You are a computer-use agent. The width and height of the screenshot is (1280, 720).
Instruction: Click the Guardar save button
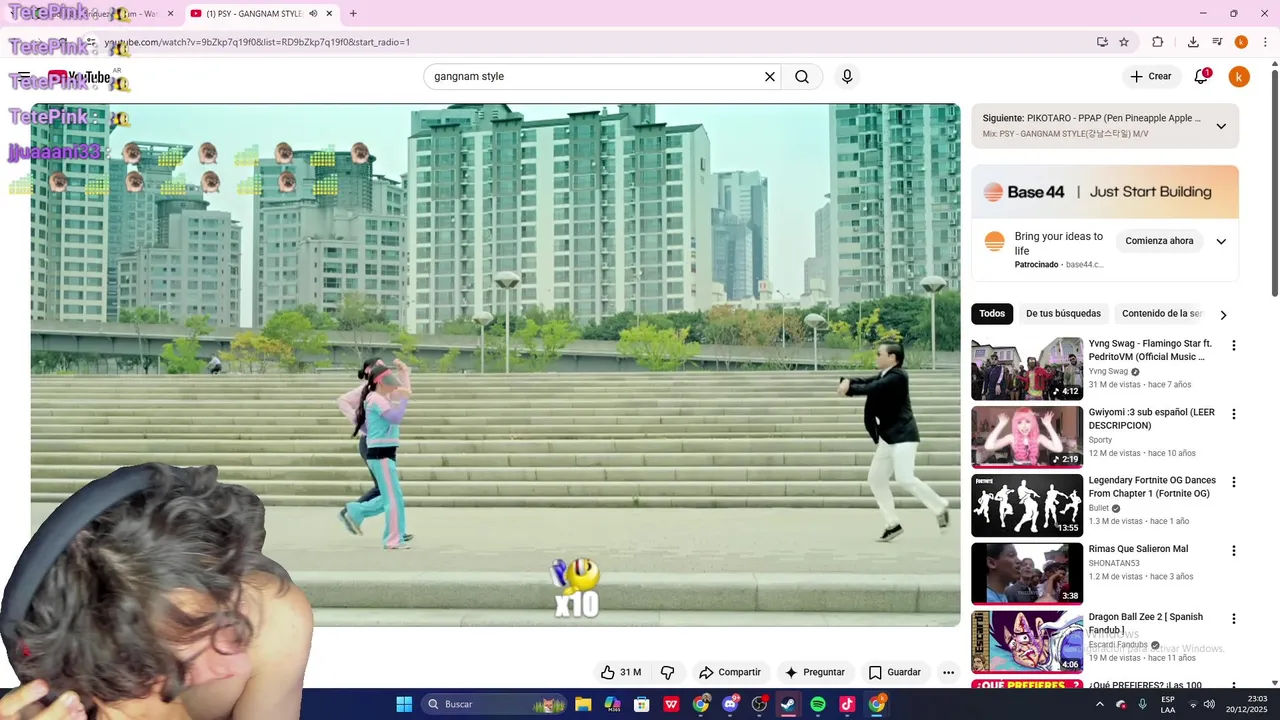point(895,672)
